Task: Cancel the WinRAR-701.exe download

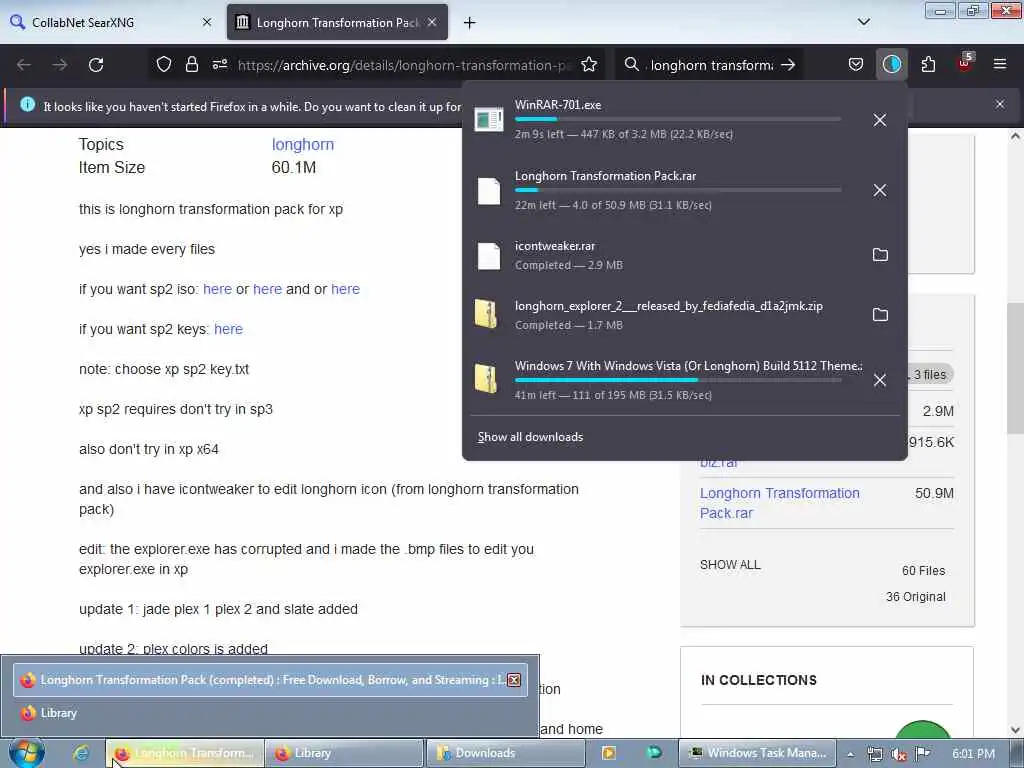Action: pos(880,120)
